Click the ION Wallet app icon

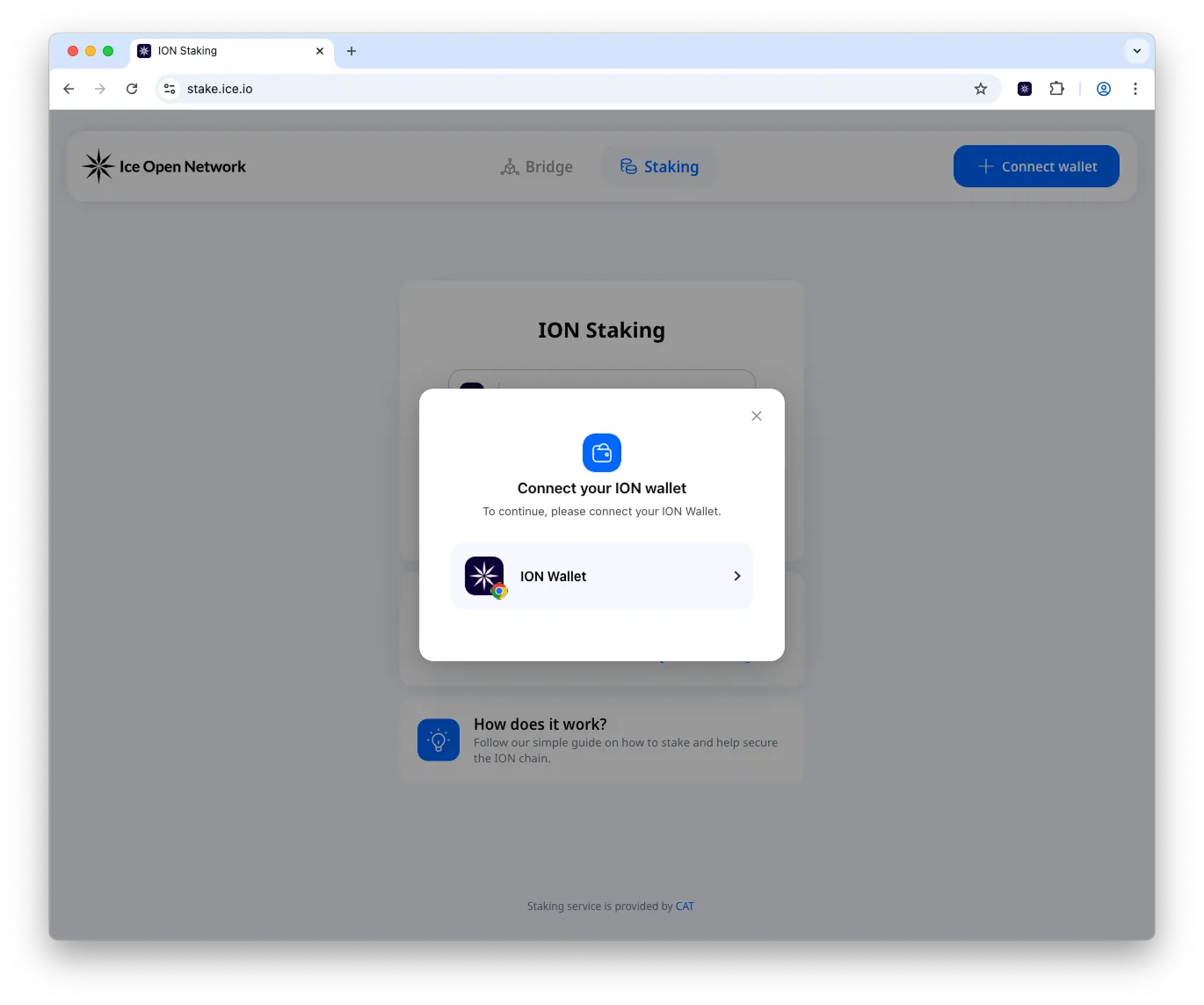pos(484,576)
